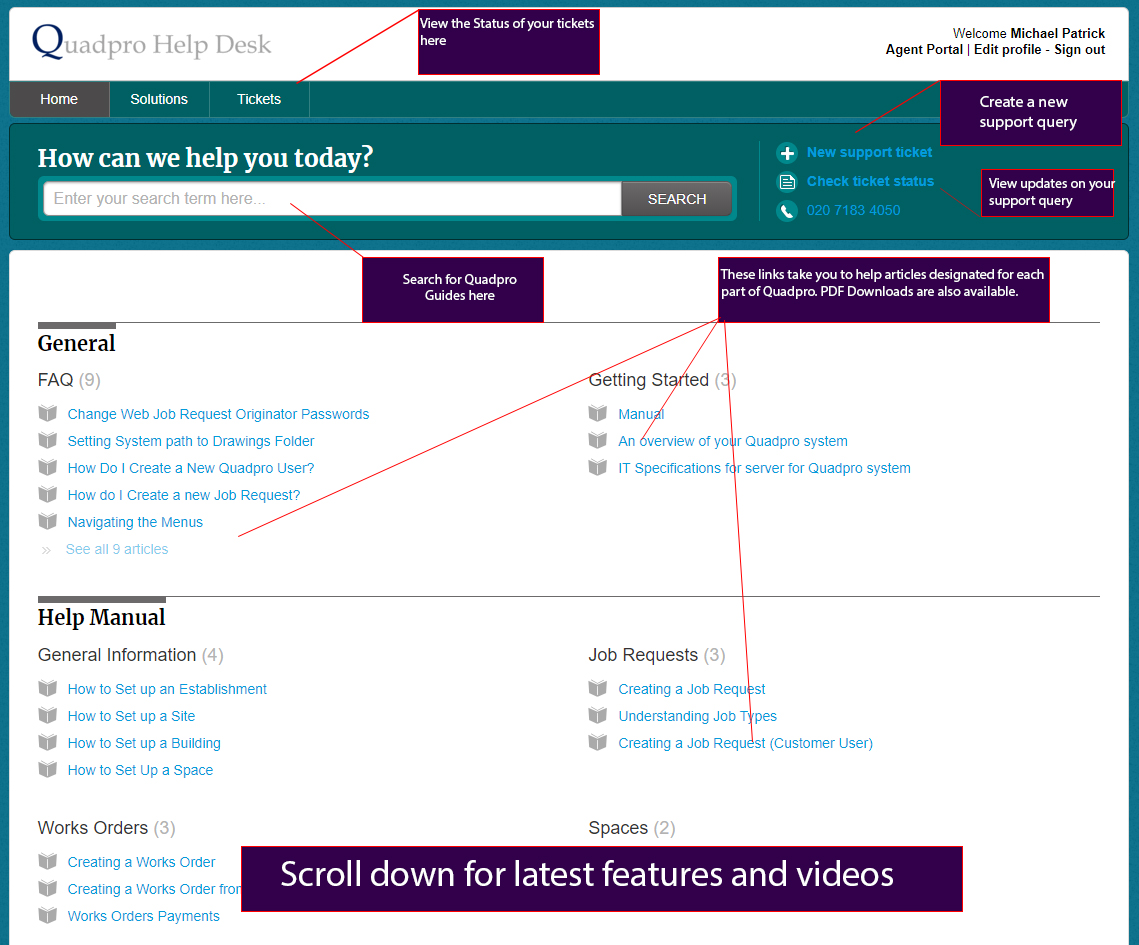Open How to Set up an Establishment
1139x945 pixels.
(x=167, y=689)
